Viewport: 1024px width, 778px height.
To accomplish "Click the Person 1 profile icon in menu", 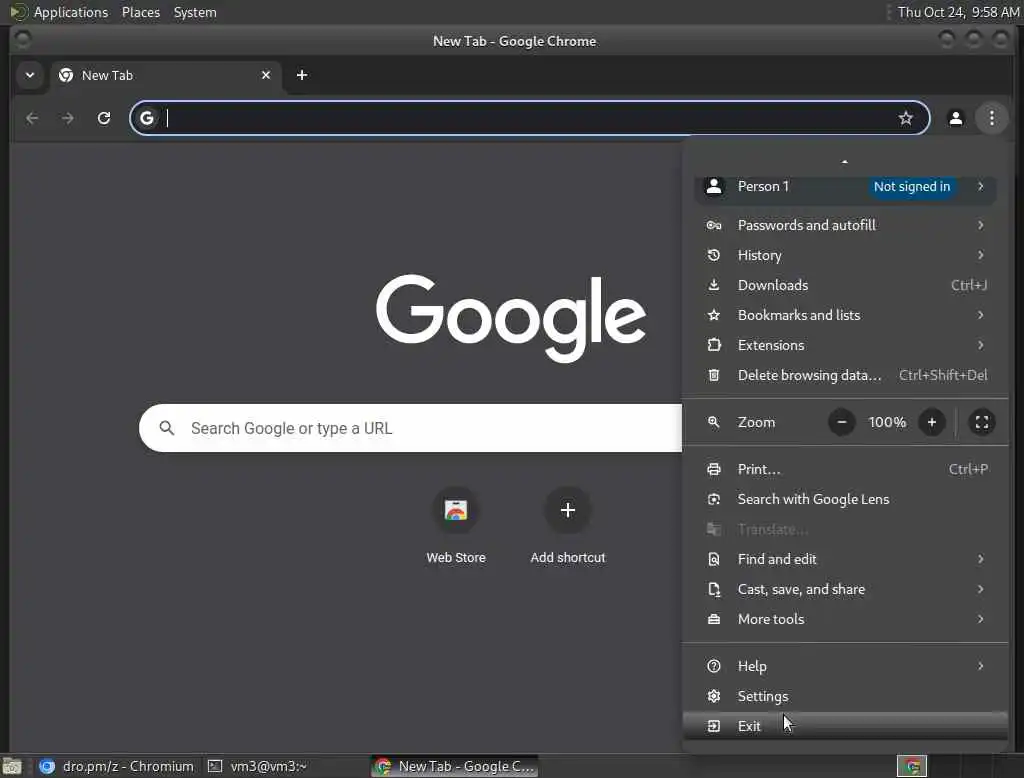I will pos(714,186).
